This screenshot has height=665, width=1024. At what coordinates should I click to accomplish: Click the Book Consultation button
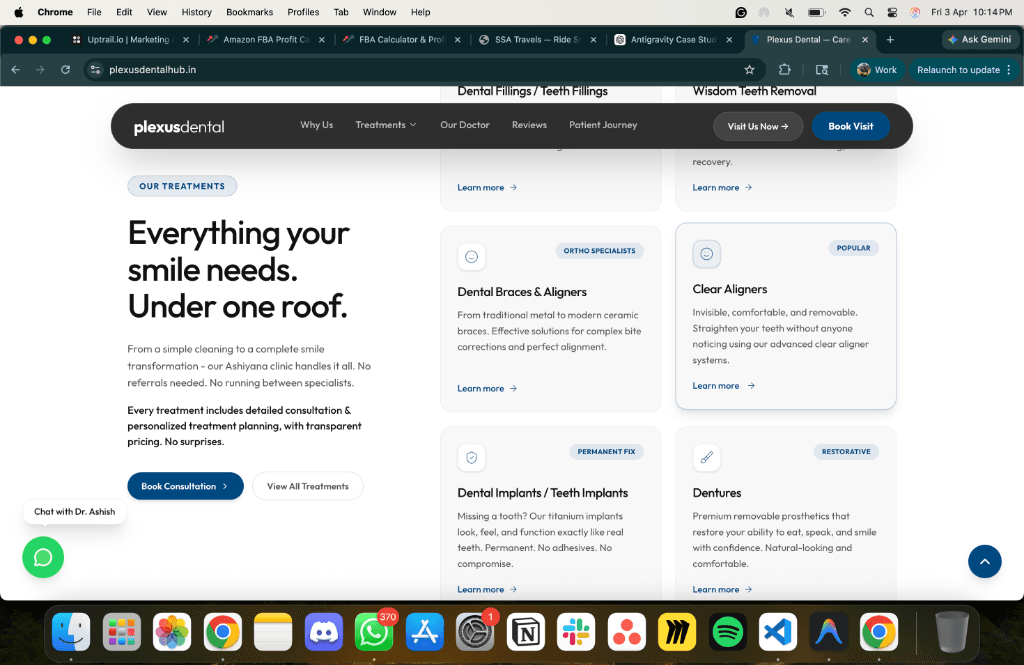pos(185,486)
